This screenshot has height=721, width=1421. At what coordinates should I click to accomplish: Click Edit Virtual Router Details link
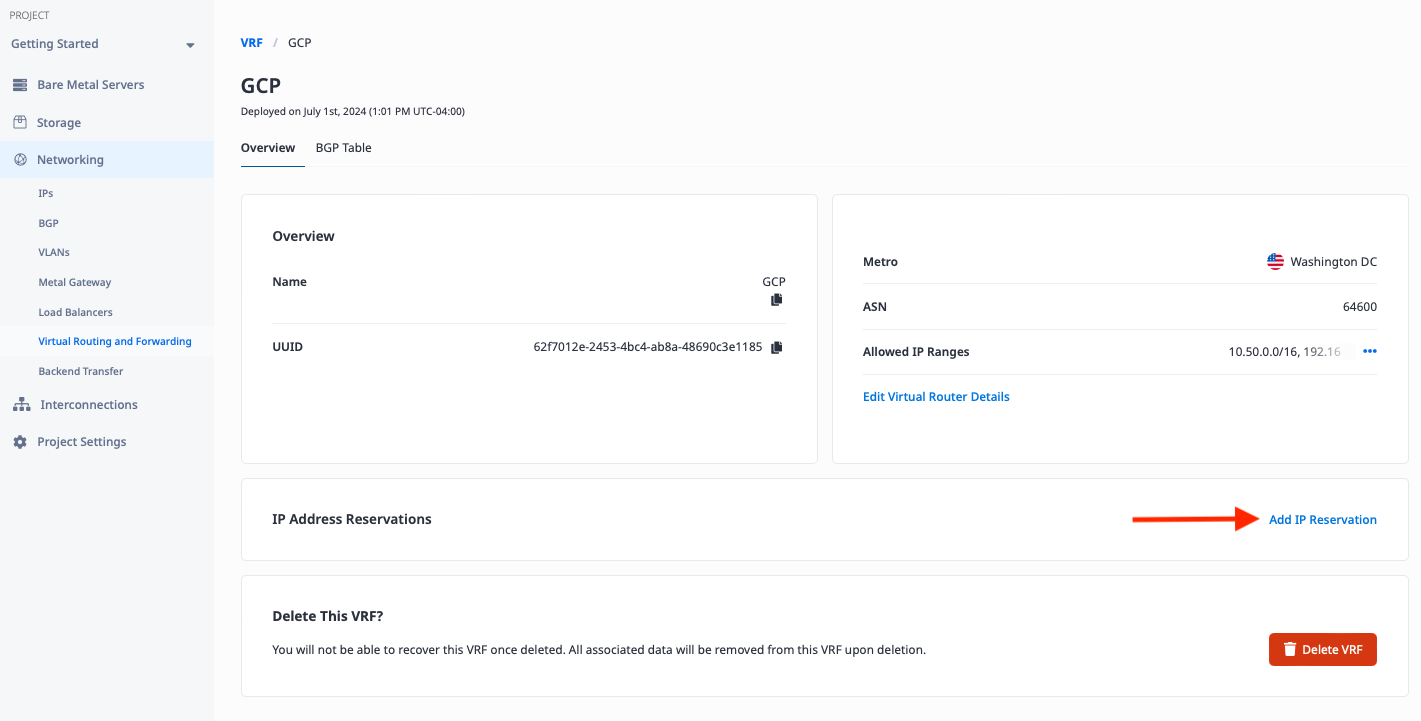pos(936,397)
